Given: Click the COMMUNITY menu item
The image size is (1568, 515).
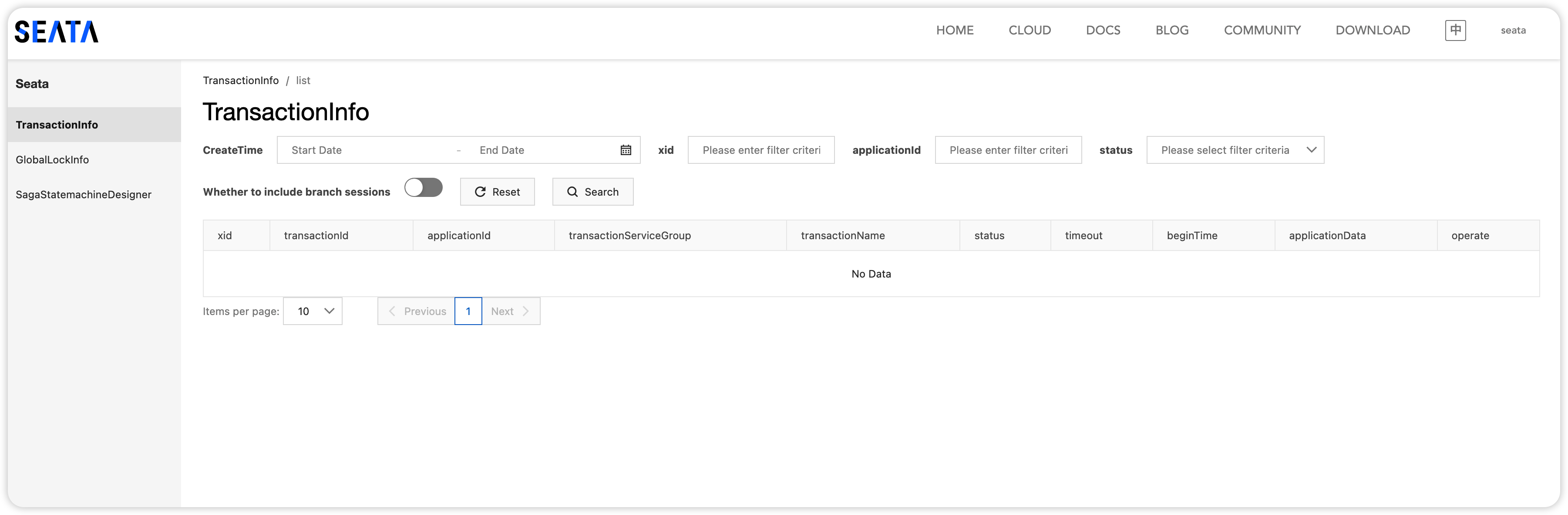Looking at the screenshot, I should (1262, 29).
